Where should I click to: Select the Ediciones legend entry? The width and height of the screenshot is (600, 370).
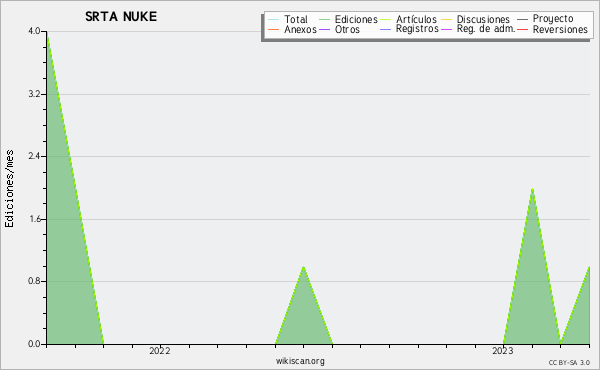point(348,19)
